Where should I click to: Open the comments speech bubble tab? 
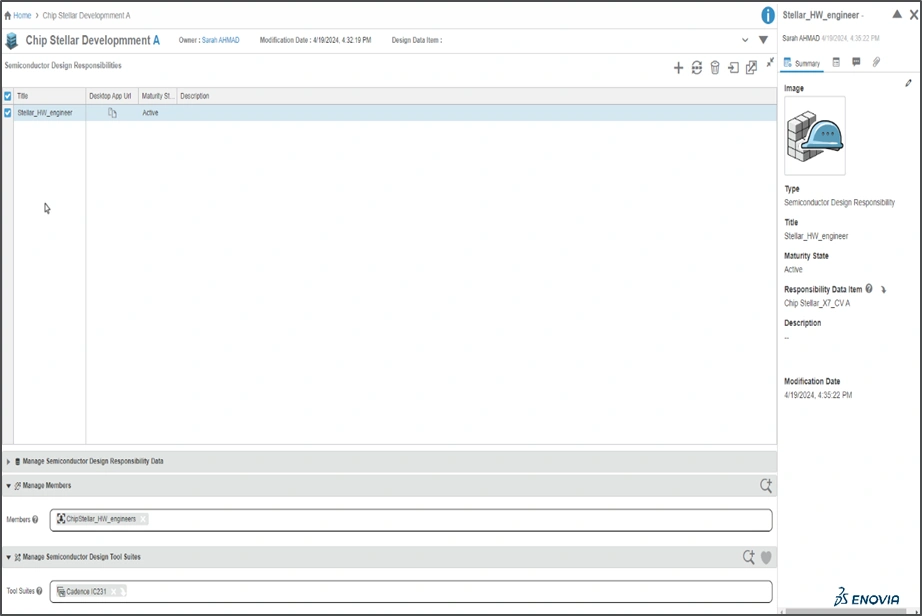pos(856,62)
